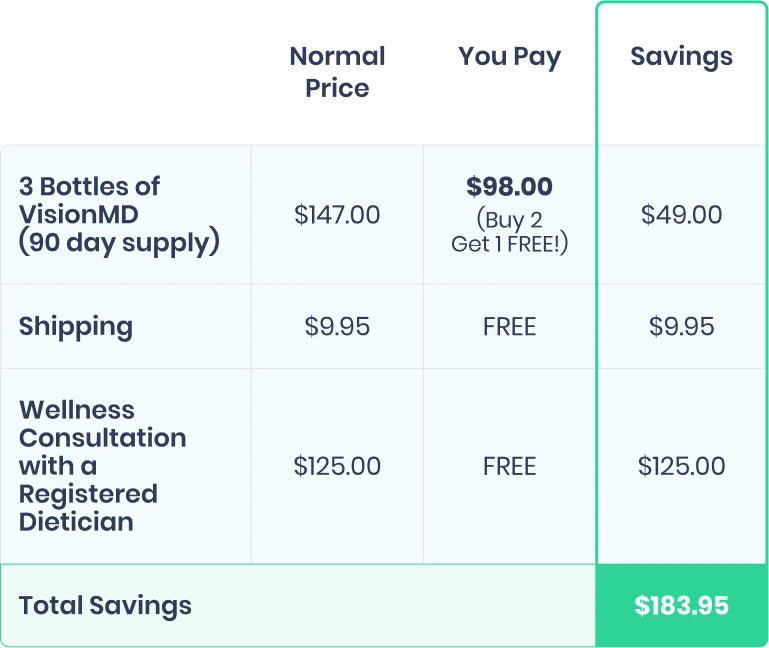Click the Shipping row label

point(76,327)
